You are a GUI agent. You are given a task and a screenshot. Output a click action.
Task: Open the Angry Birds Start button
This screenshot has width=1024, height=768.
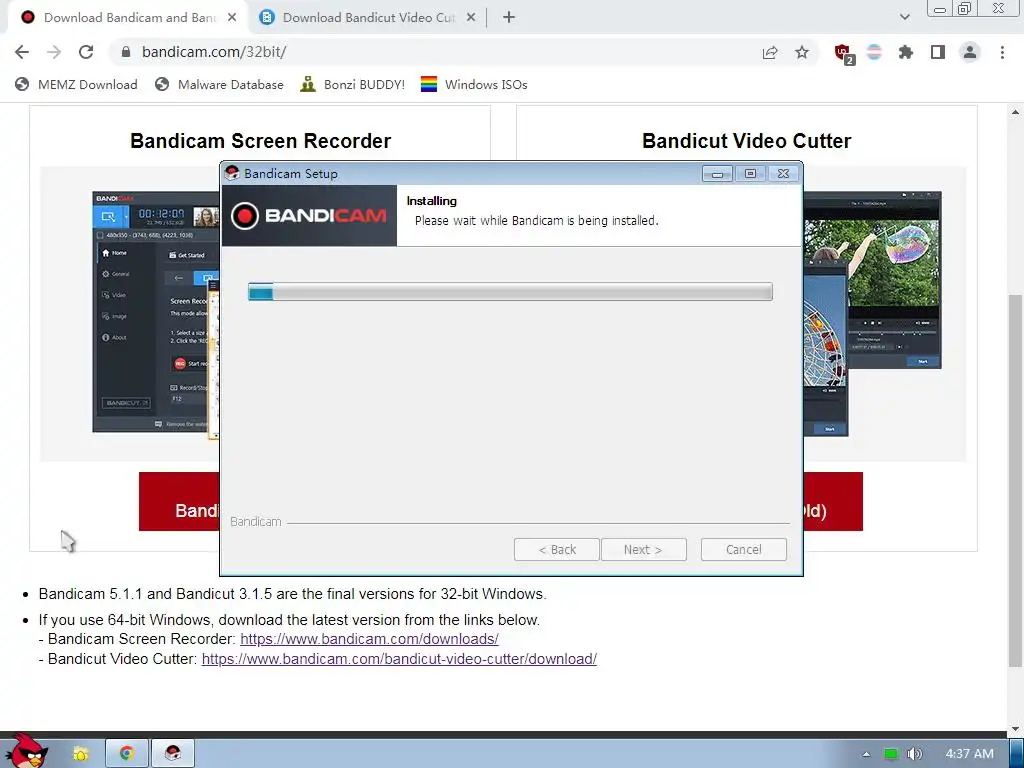click(x=26, y=751)
